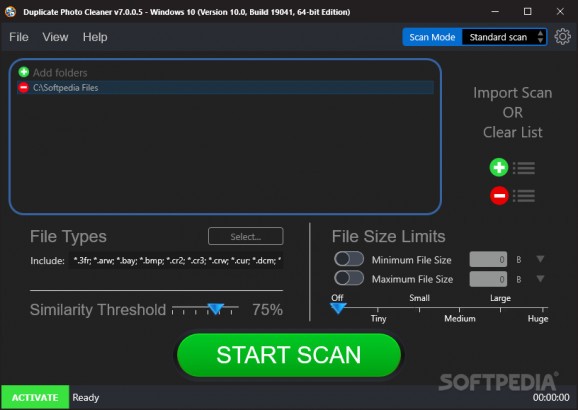Click the Include file types field
This screenshot has width=578, height=410.
click(176, 261)
